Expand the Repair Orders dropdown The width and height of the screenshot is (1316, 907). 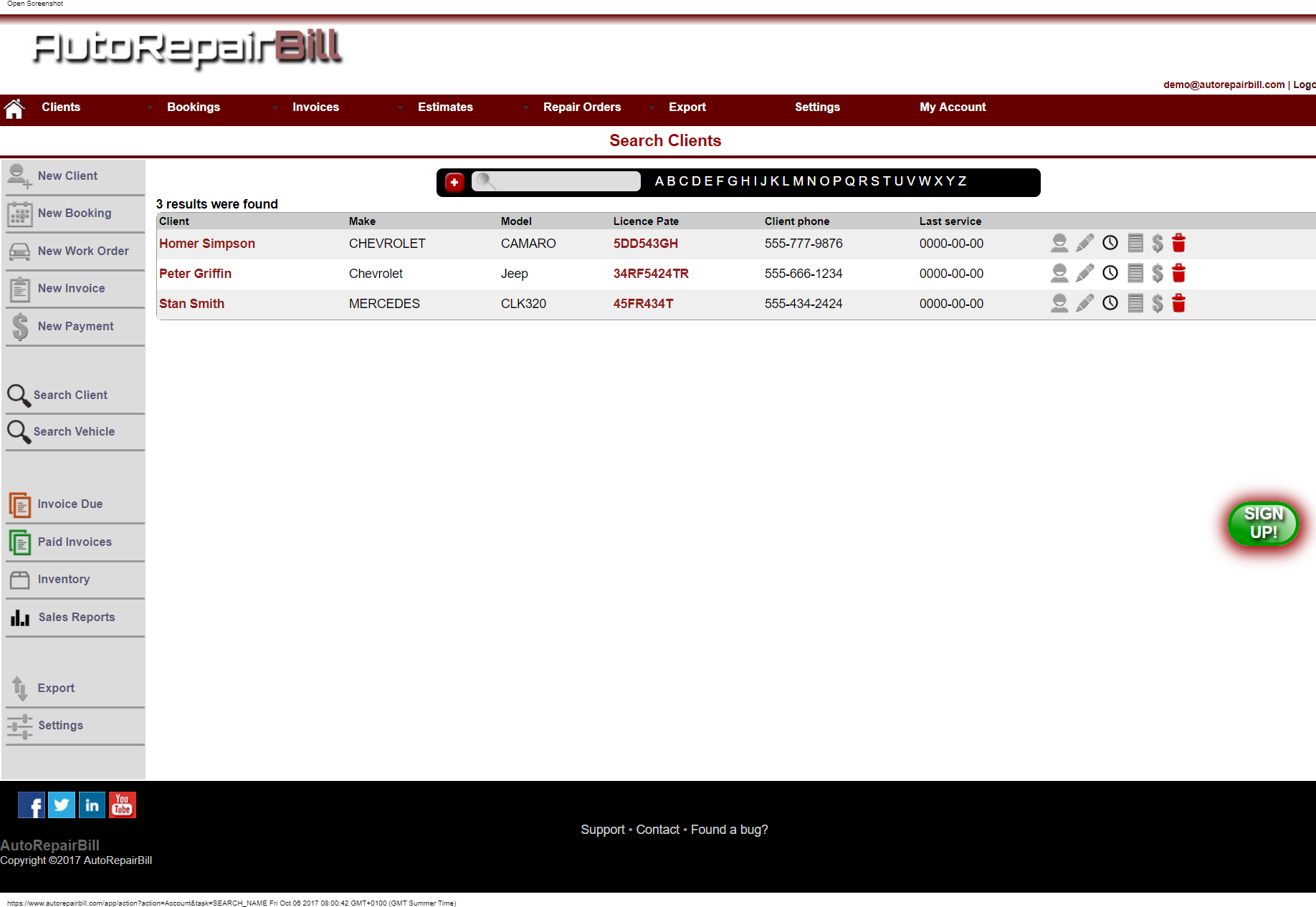pos(651,107)
